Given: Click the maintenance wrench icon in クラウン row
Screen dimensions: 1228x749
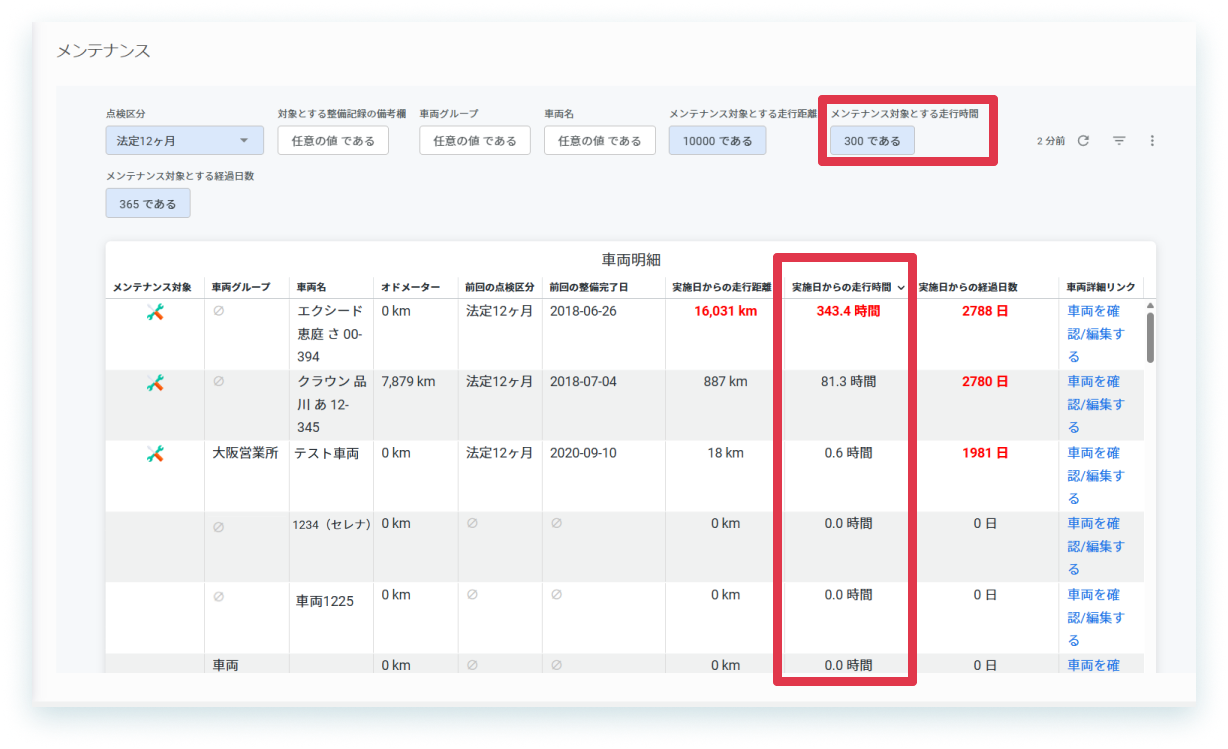Looking at the screenshot, I should pyautogui.click(x=155, y=382).
